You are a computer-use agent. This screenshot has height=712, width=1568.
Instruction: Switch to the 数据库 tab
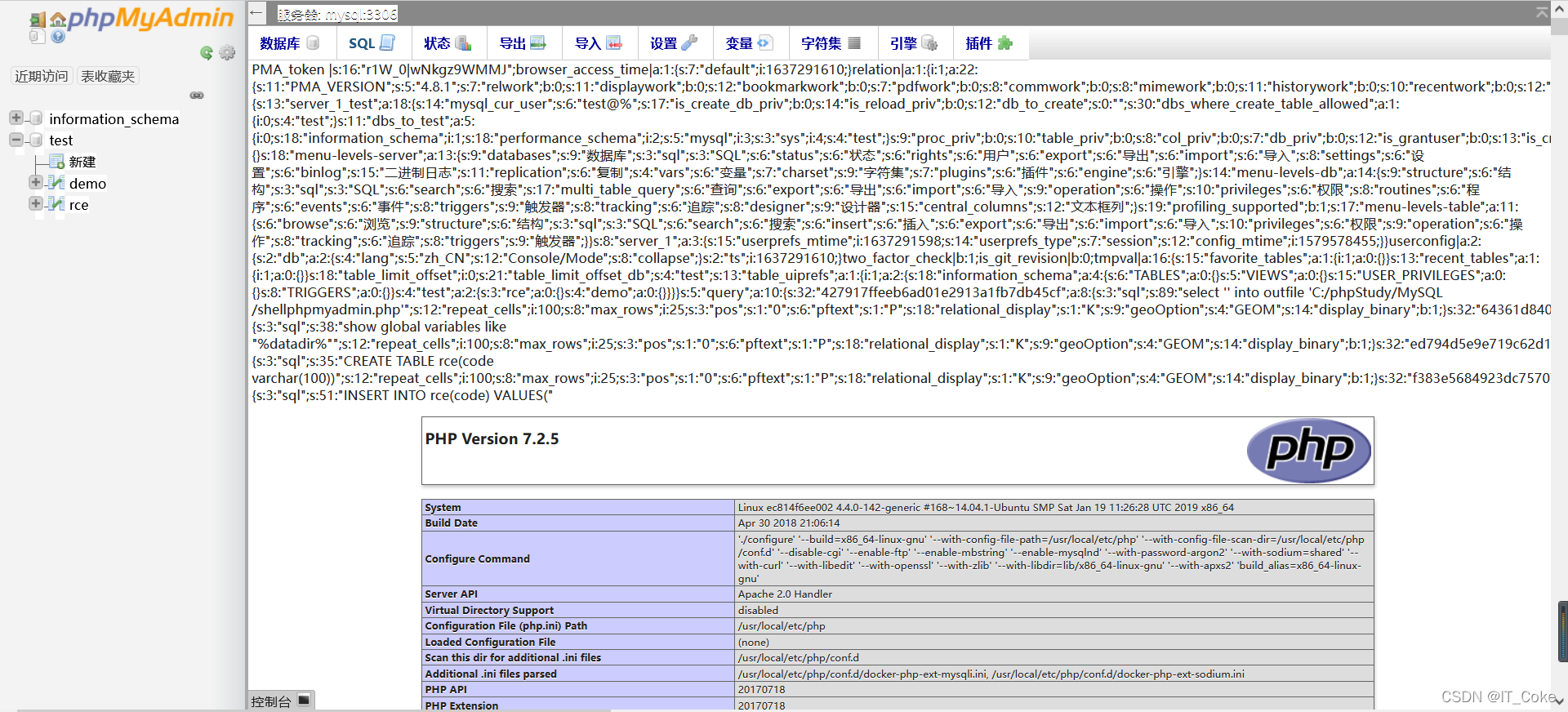click(x=290, y=43)
